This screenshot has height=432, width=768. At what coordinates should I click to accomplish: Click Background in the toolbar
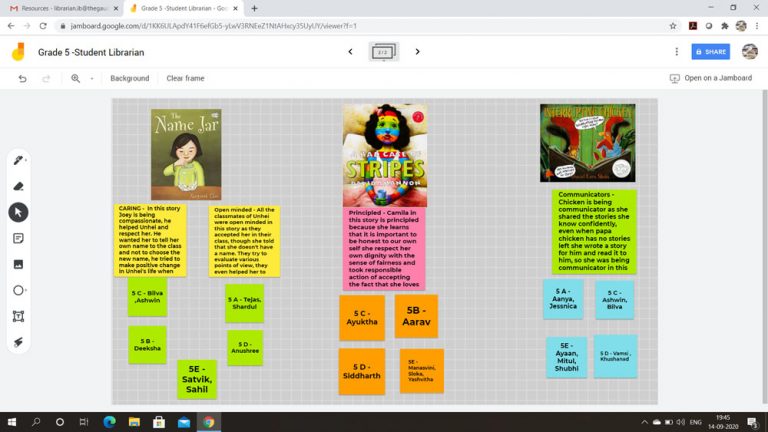pos(129,78)
